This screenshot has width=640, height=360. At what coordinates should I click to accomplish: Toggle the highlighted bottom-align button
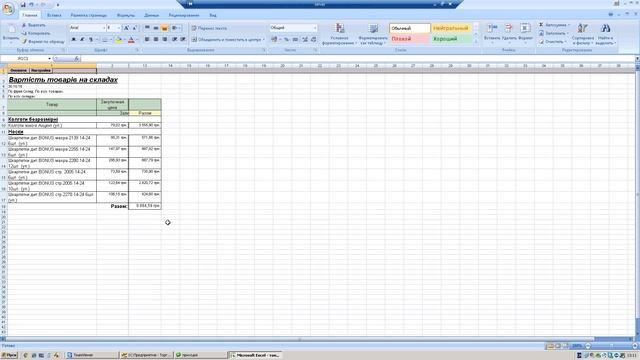click(164, 28)
